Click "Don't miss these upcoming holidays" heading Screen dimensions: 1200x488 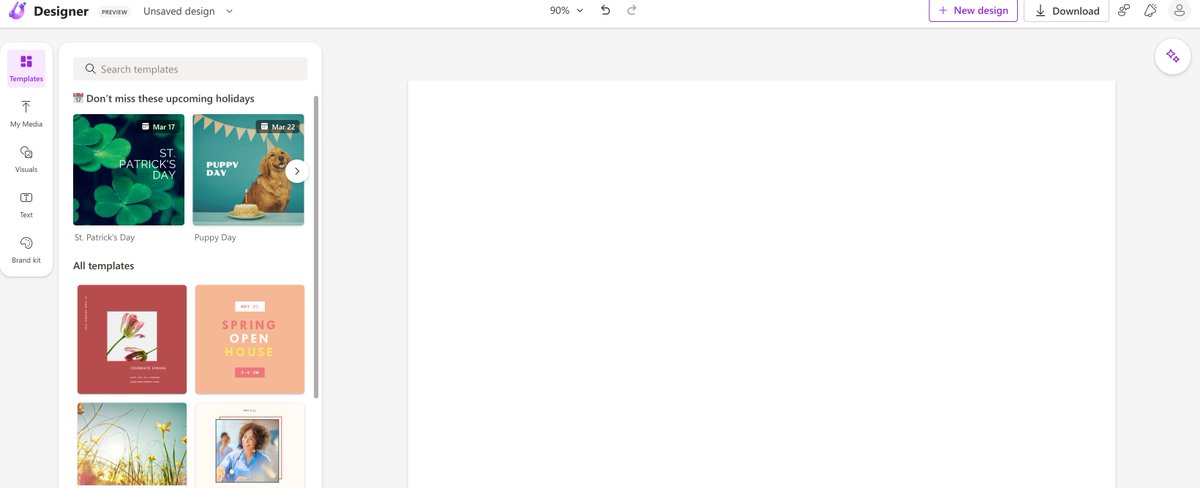170,99
